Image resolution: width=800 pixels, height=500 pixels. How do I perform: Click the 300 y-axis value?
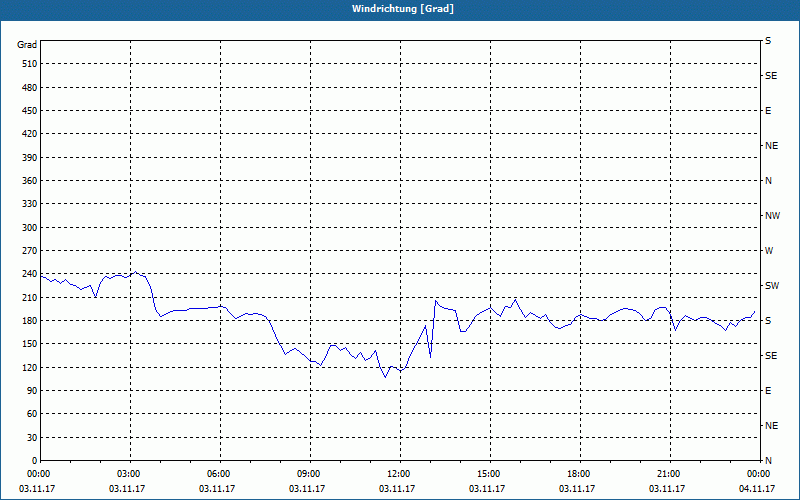click(x=30, y=228)
